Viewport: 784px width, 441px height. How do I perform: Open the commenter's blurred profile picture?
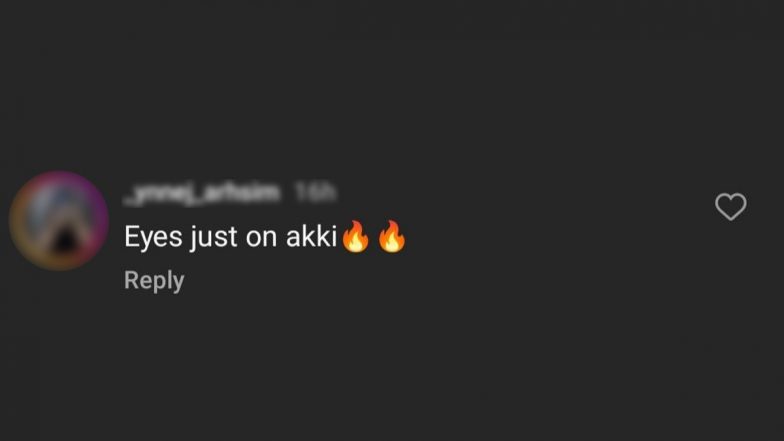[59, 220]
